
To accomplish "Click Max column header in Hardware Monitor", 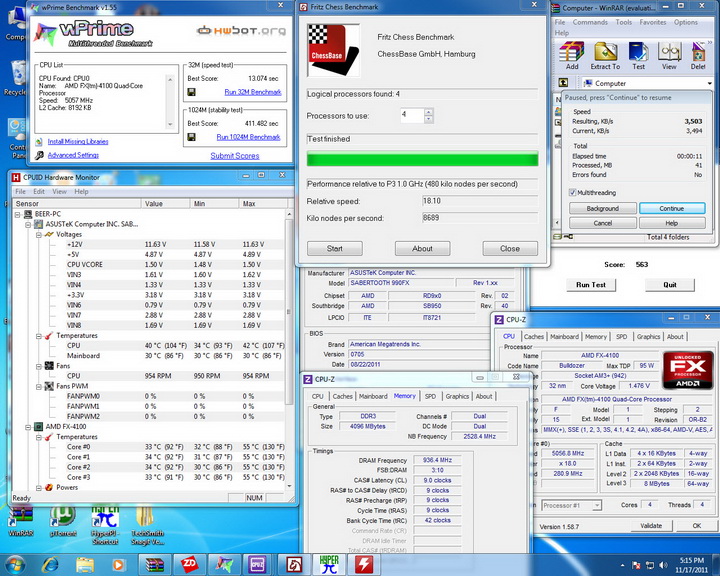I will [263, 203].
